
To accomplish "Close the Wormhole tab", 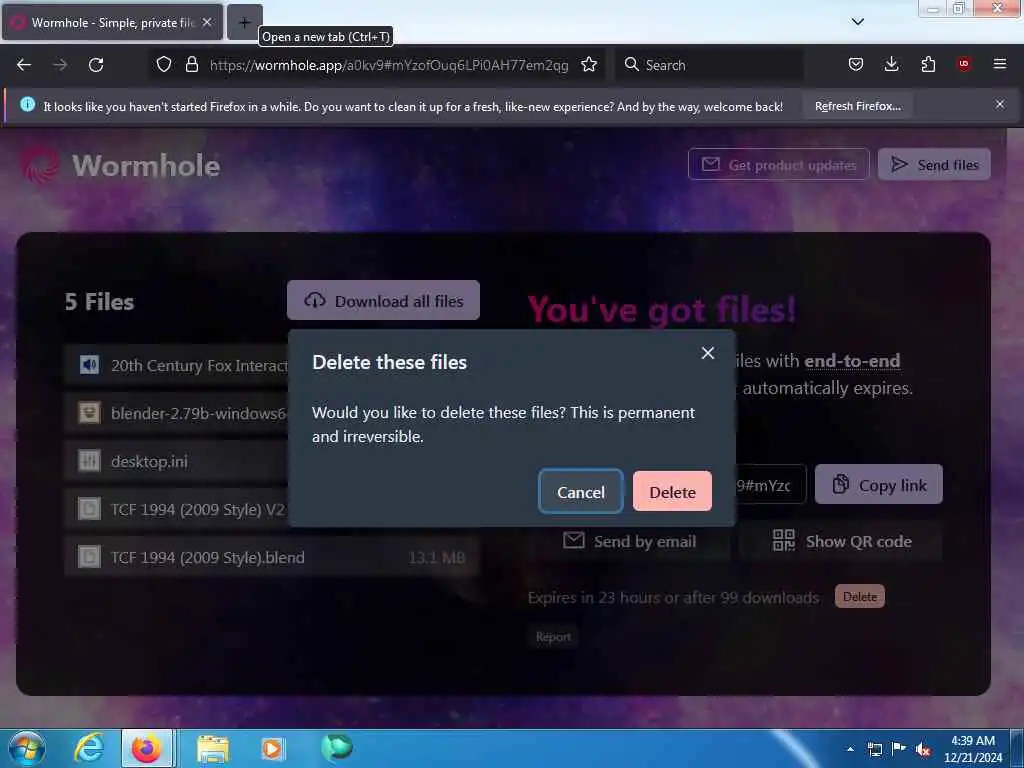I will (207, 22).
